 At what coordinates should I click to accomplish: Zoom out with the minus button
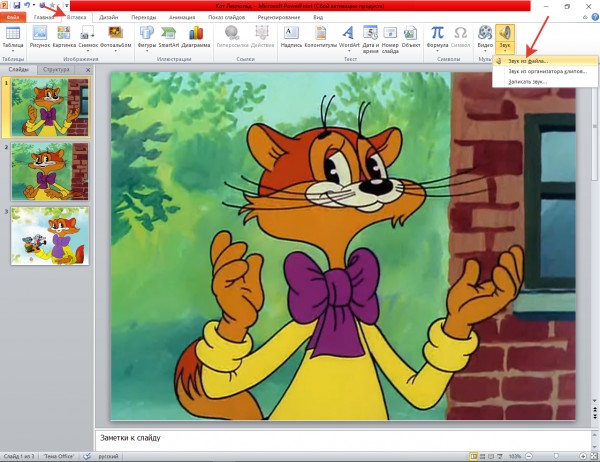tap(528, 456)
